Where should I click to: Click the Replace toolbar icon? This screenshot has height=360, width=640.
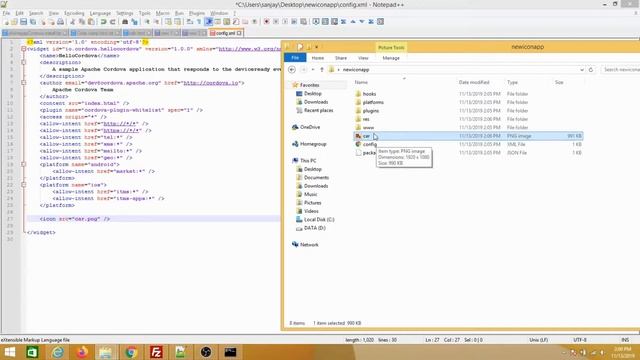point(134,22)
